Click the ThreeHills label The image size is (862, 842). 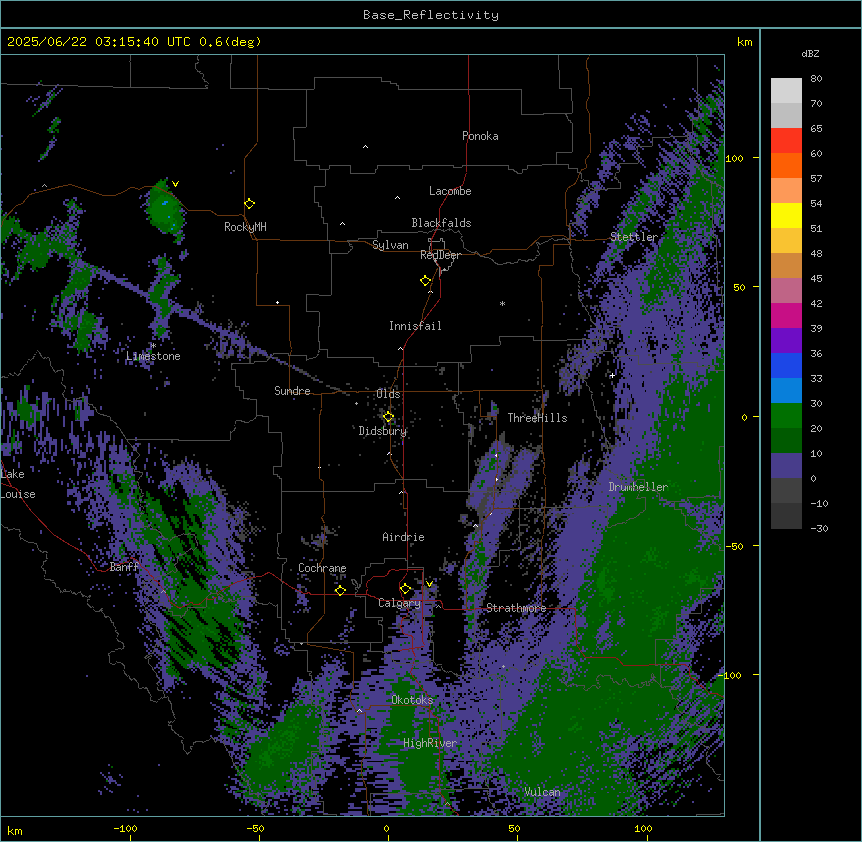537,418
